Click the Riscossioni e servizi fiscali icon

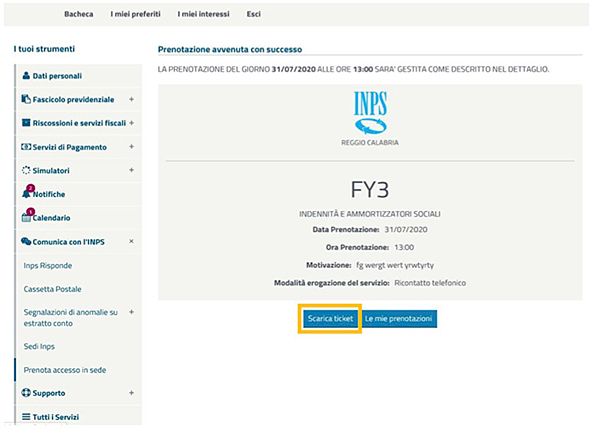[26, 123]
